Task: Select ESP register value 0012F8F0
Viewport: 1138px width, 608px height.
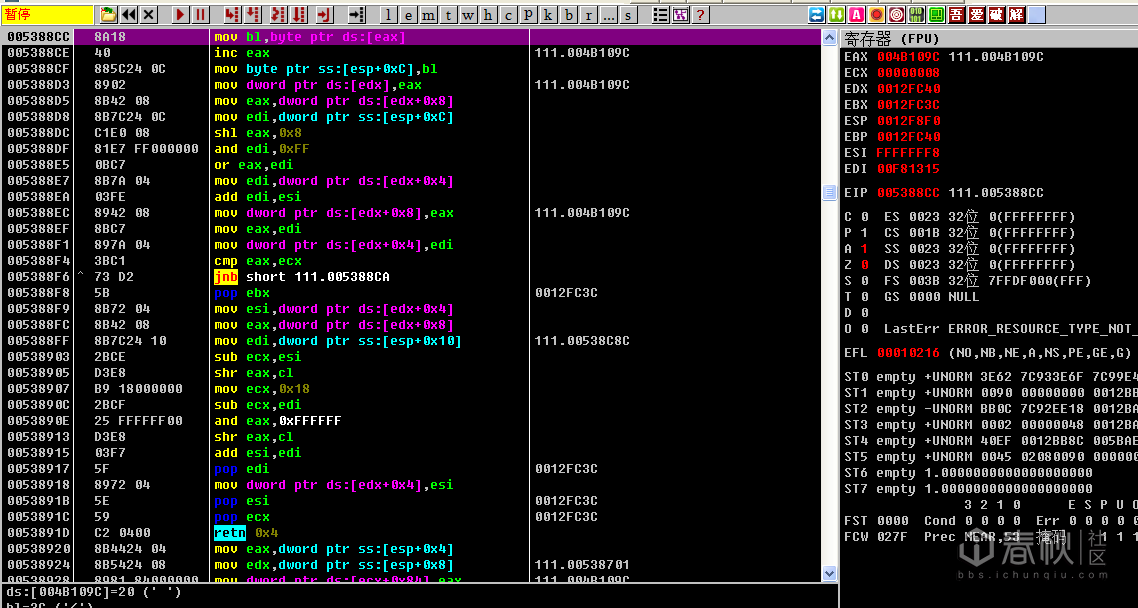Action: tap(909, 120)
